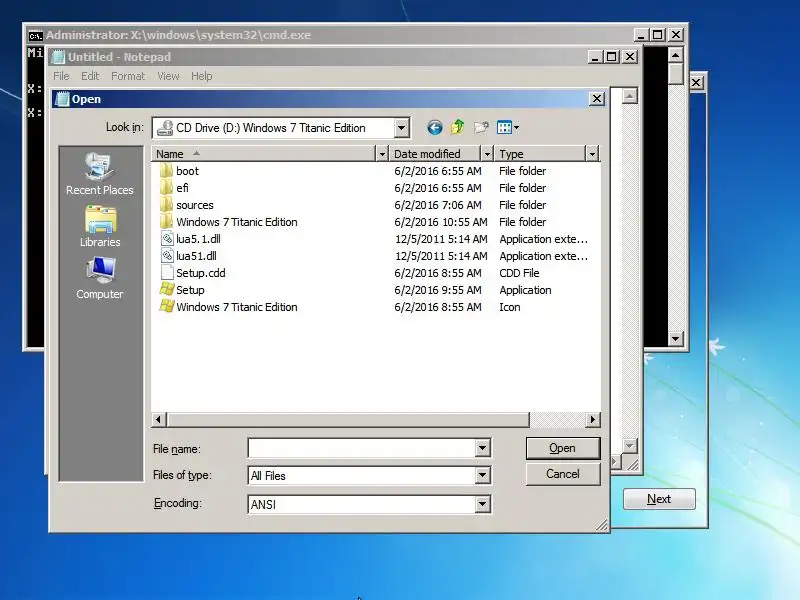Screen dimensions: 800x600
Task: Click the ANSI value in Encoding box
Action: tap(263, 504)
